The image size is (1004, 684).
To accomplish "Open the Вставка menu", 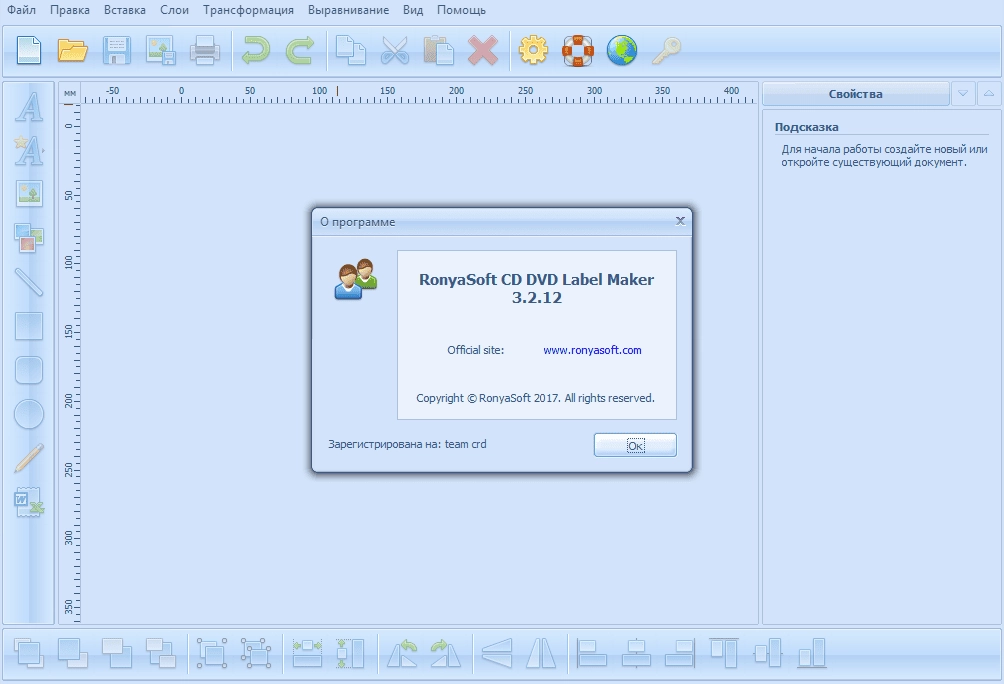I will pyautogui.click(x=124, y=10).
